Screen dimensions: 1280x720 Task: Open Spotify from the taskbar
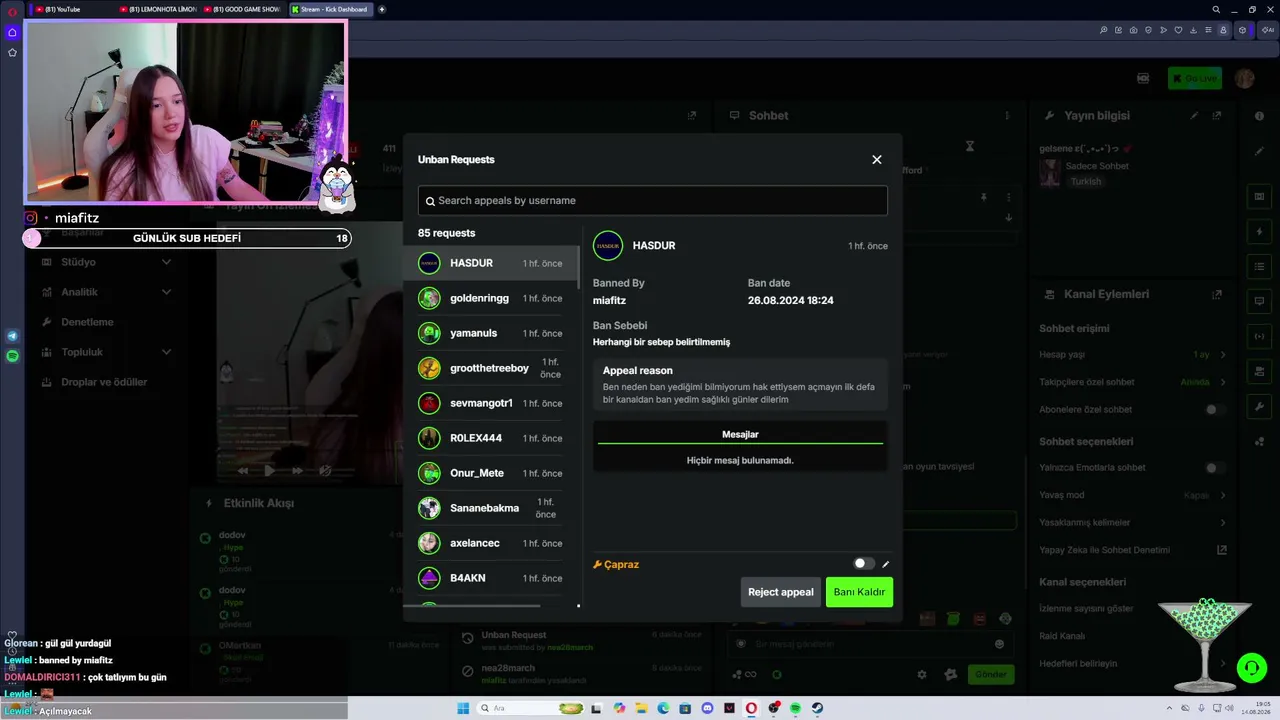(796, 708)
